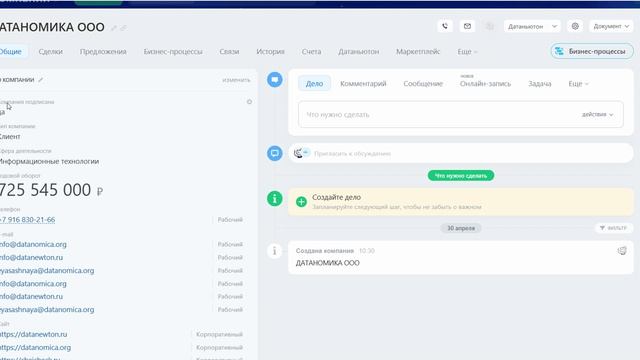Click the info icon beside the Создана компания entry
Viewport: 640px width, 360px height.
(x=275, y=251)
